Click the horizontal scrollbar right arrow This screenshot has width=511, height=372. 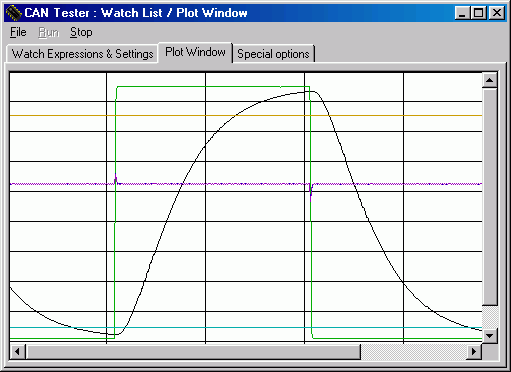pyautogui.click(x=474, y=351)
